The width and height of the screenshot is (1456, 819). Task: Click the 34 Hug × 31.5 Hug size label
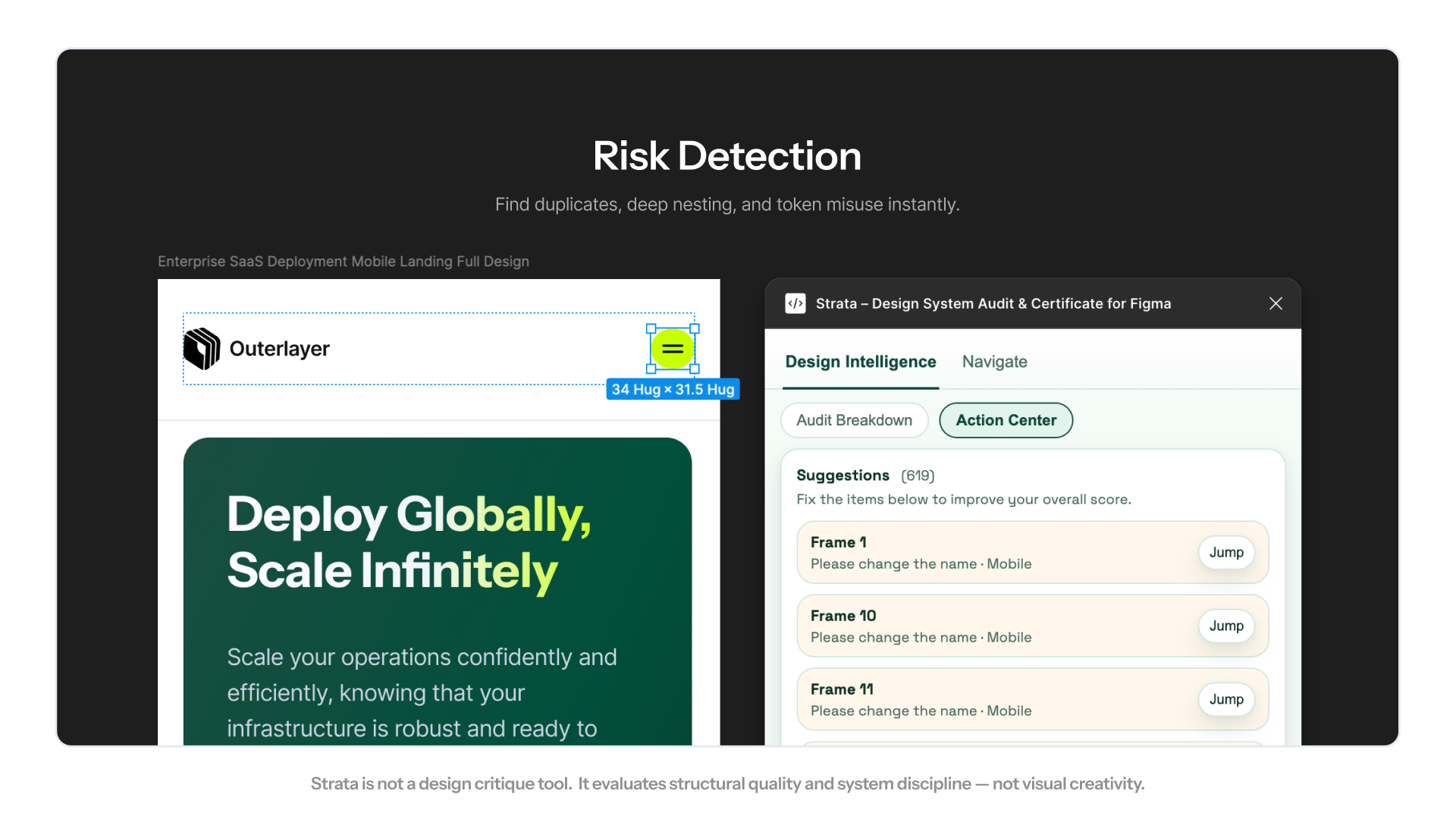point(673,389)
